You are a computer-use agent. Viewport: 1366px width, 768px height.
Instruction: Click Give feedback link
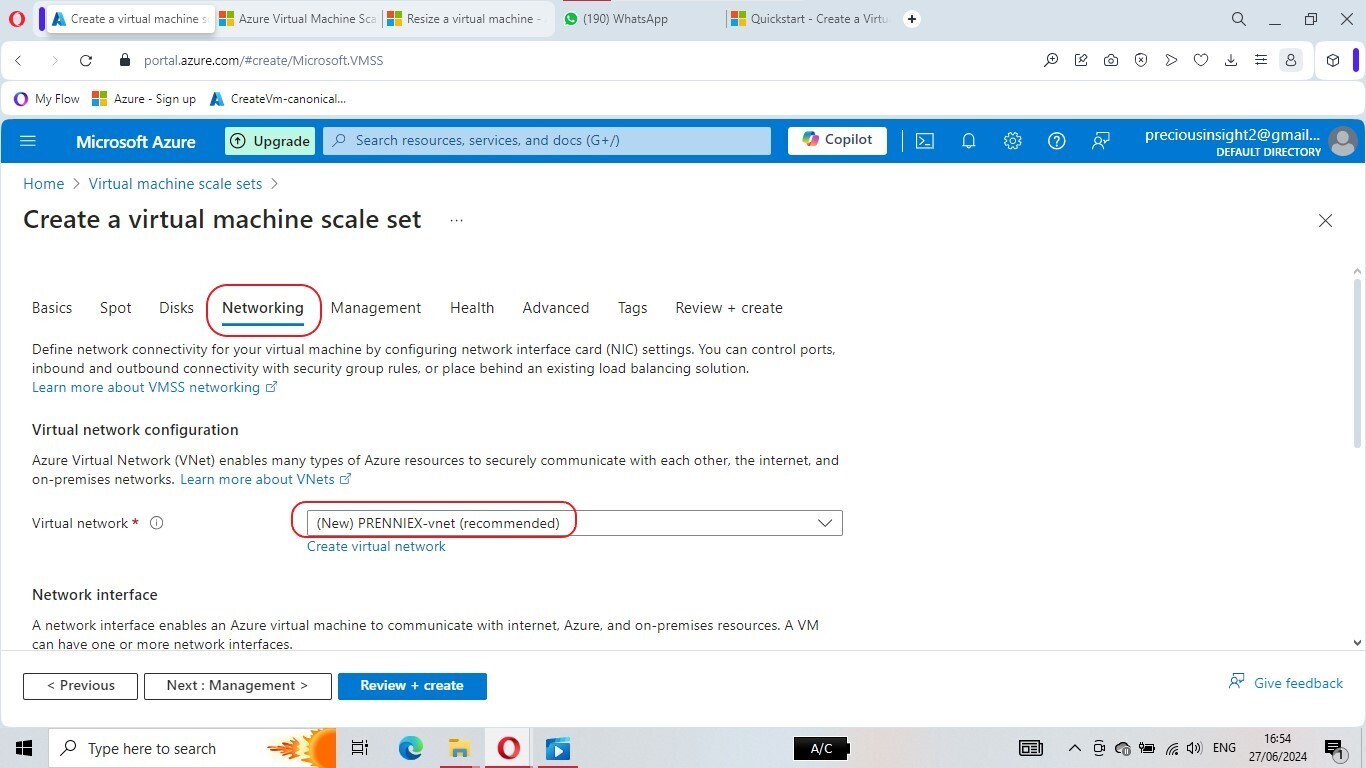pyautogui.click(x=1286, y=683)
